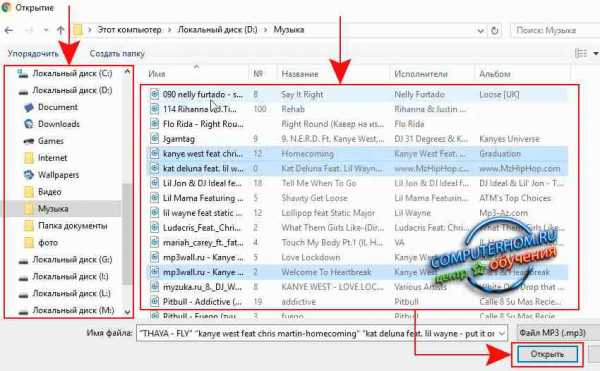600x371 pixels.
Task: Open the file type Файл MP3 dropdown
Action: [558, 333]
